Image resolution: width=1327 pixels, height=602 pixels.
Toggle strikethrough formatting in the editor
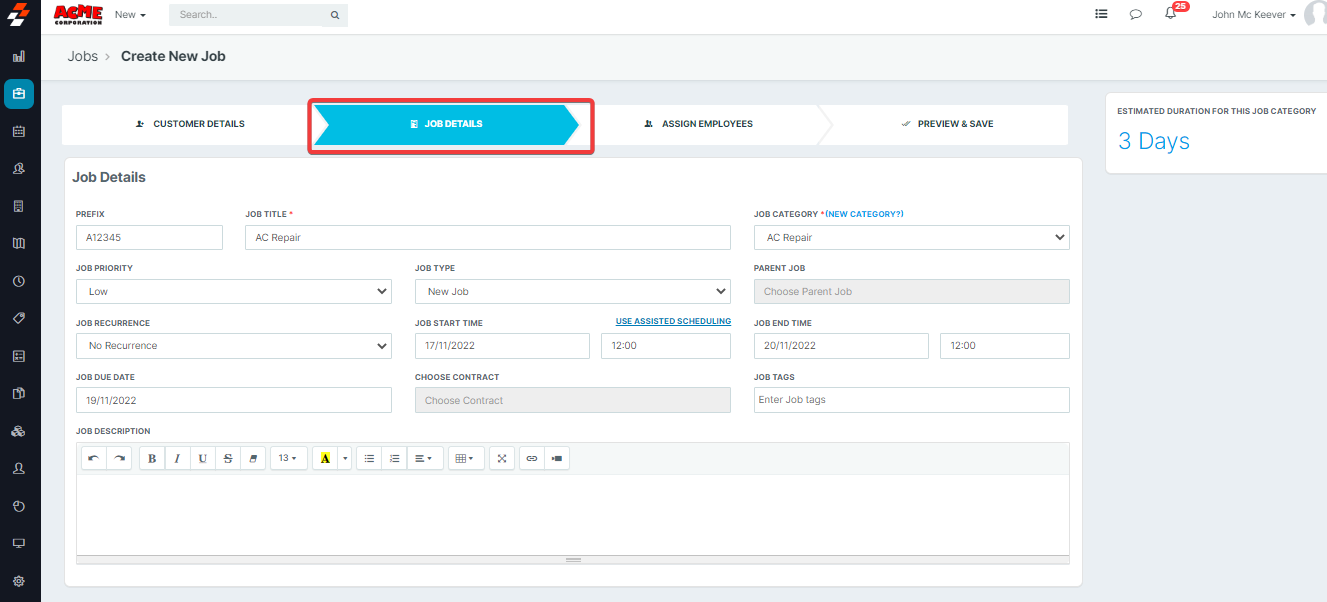228,458
